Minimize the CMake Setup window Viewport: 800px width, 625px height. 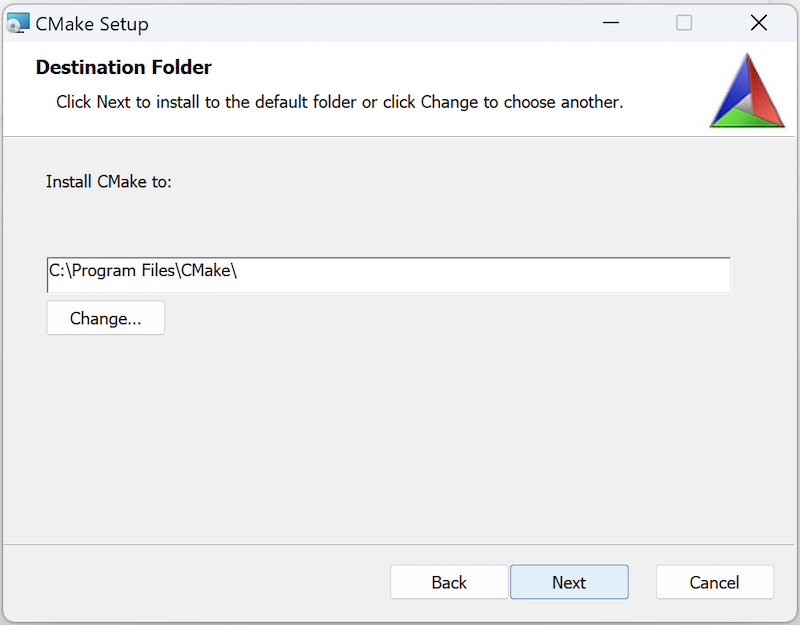click(x=609, y=23)
